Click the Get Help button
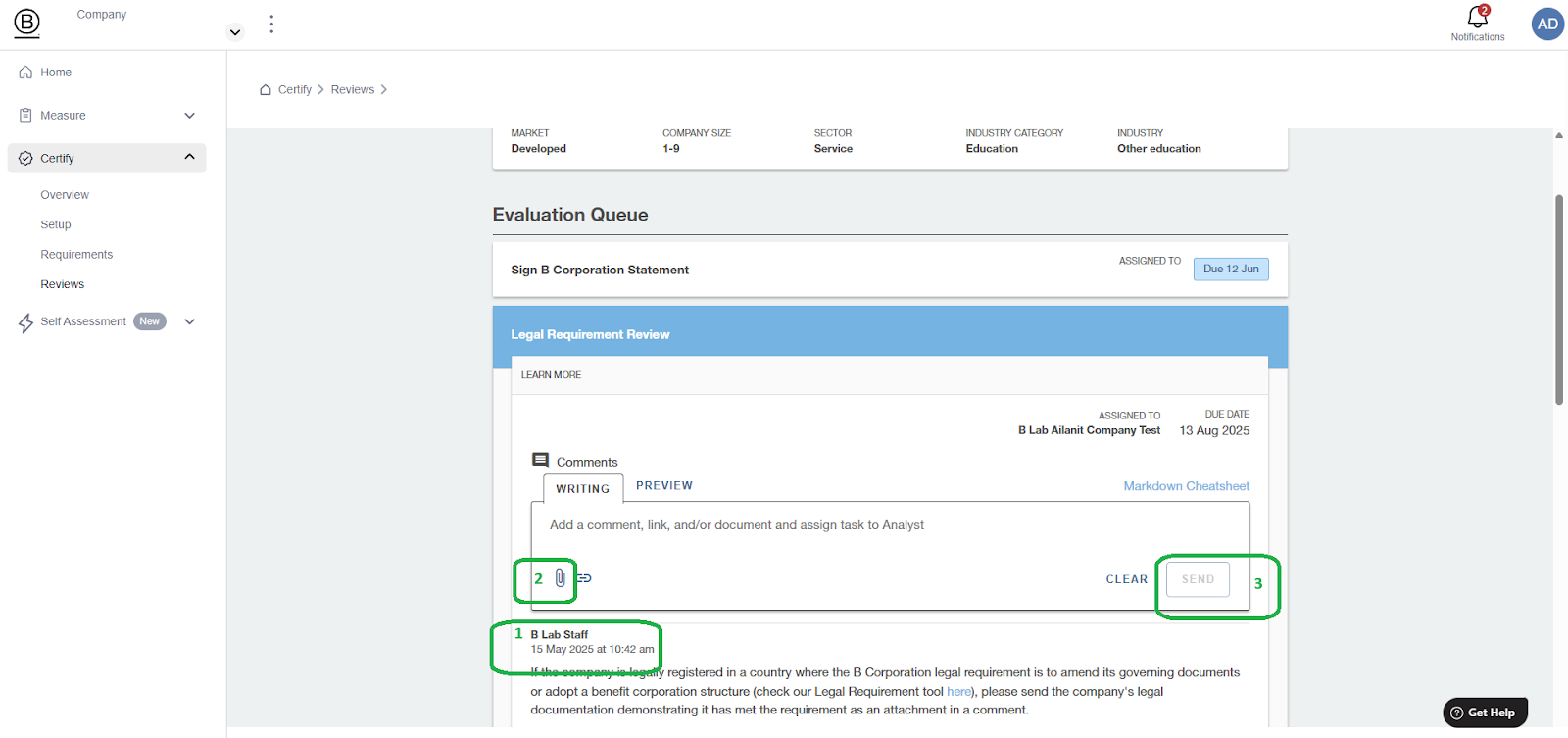This screenshot has height=738, width=1568. coord(1486,713)
